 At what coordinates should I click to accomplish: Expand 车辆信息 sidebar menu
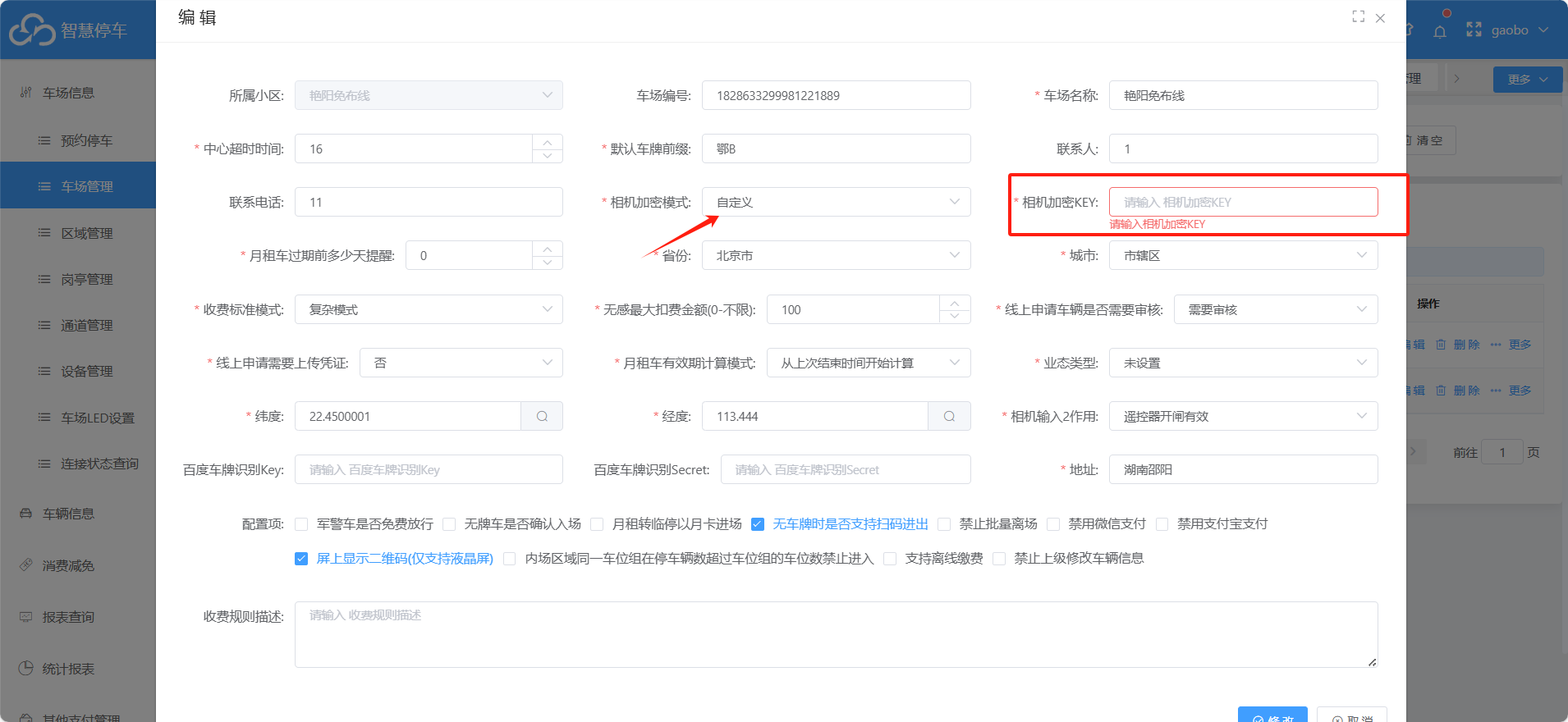(78, 514)
